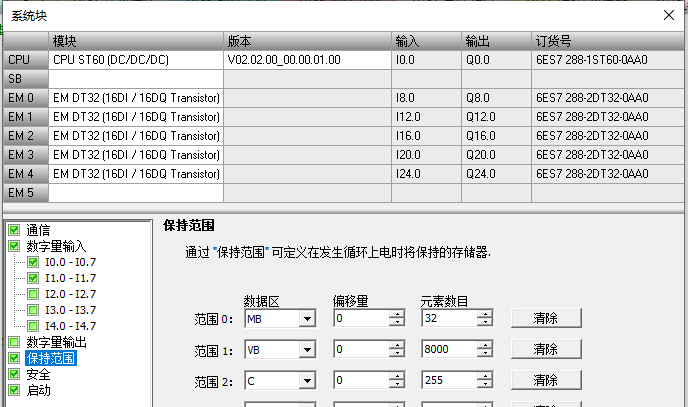
Task: Toggle the 数字量输出 checkbox
Action: pyautogui.click(x=14, y=342)
